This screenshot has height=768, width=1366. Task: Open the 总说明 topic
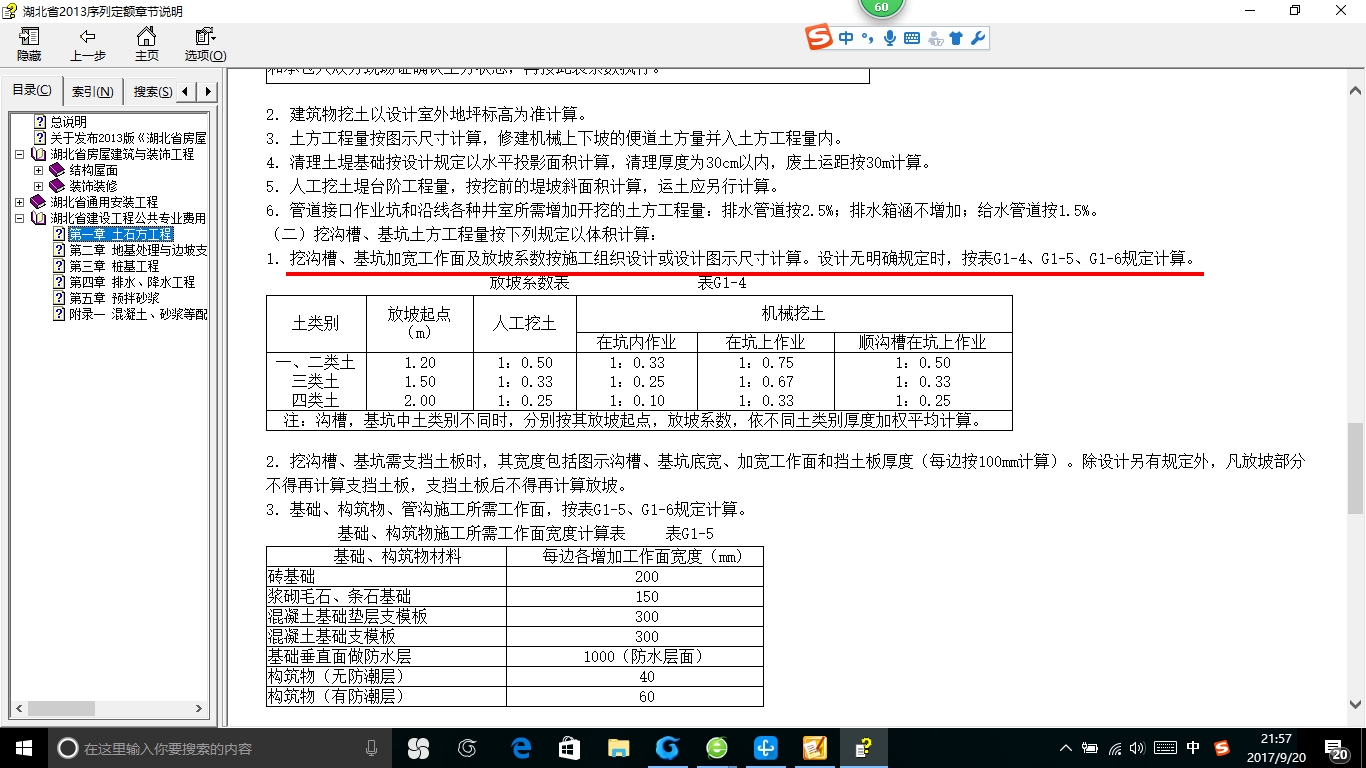click(x=69, y=122)
